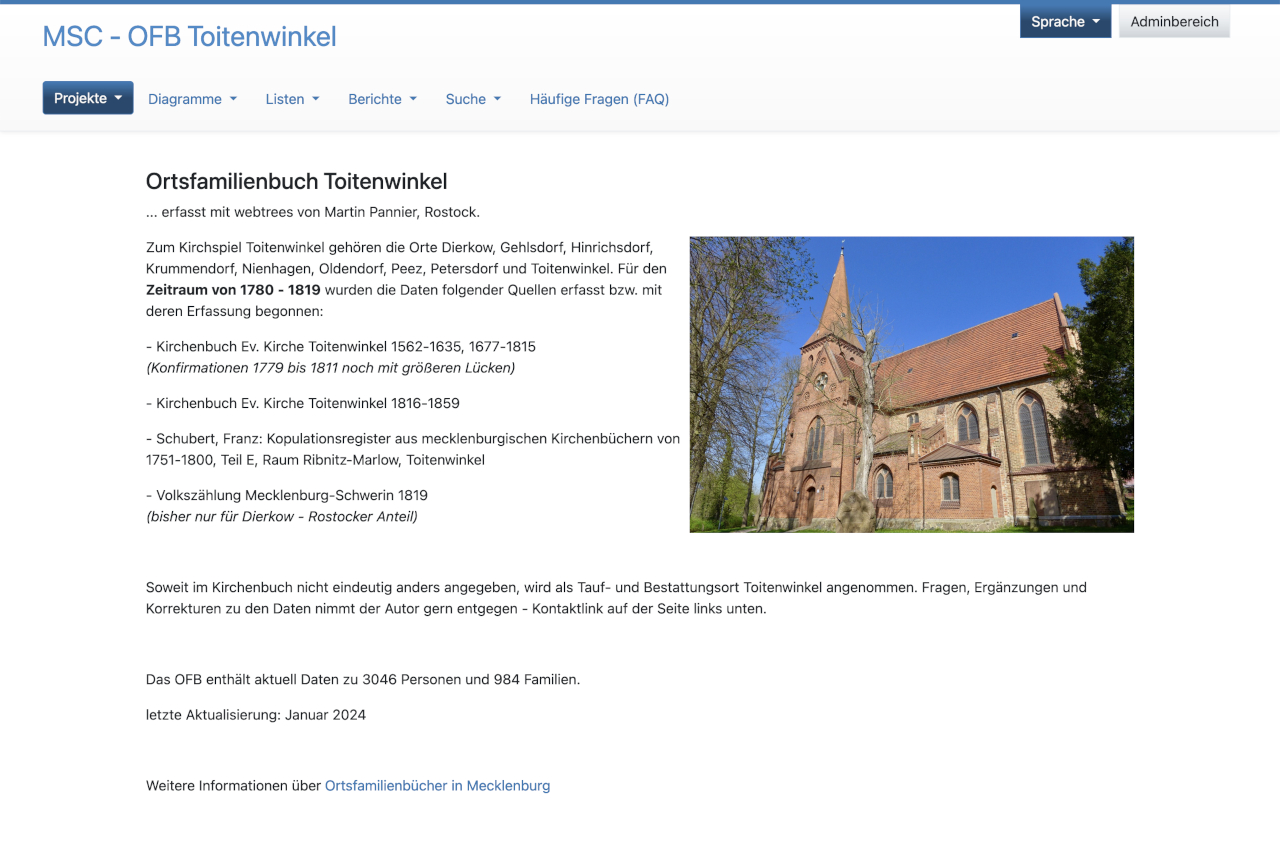Click the italic note about Dierkow Rostocker Anteil

tap(282, 517)
